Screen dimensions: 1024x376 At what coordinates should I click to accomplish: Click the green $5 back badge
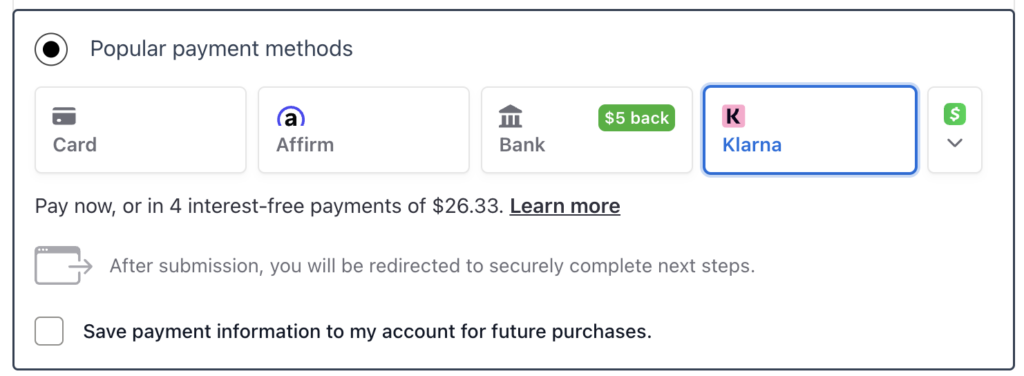pyautogui.click(x=637, y=118)
